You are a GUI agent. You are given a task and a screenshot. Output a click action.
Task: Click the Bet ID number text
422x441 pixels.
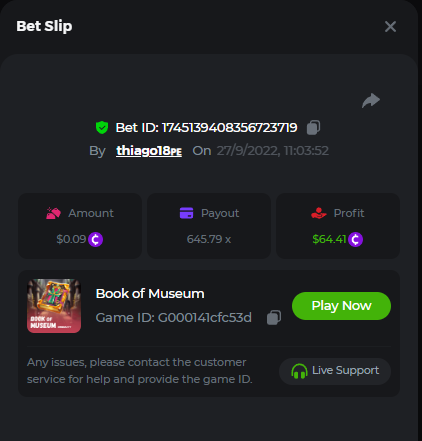pos(230,128)
